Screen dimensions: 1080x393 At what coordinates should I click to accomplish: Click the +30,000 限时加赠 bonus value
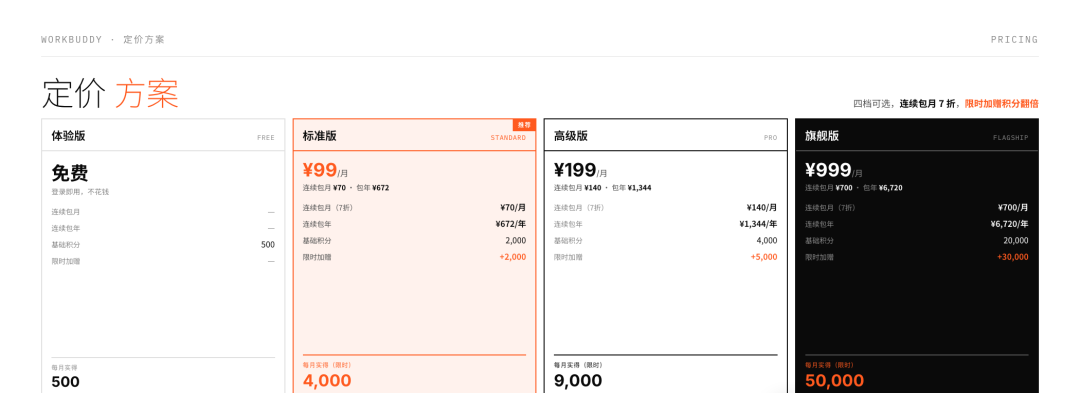tap(1012, 257)
